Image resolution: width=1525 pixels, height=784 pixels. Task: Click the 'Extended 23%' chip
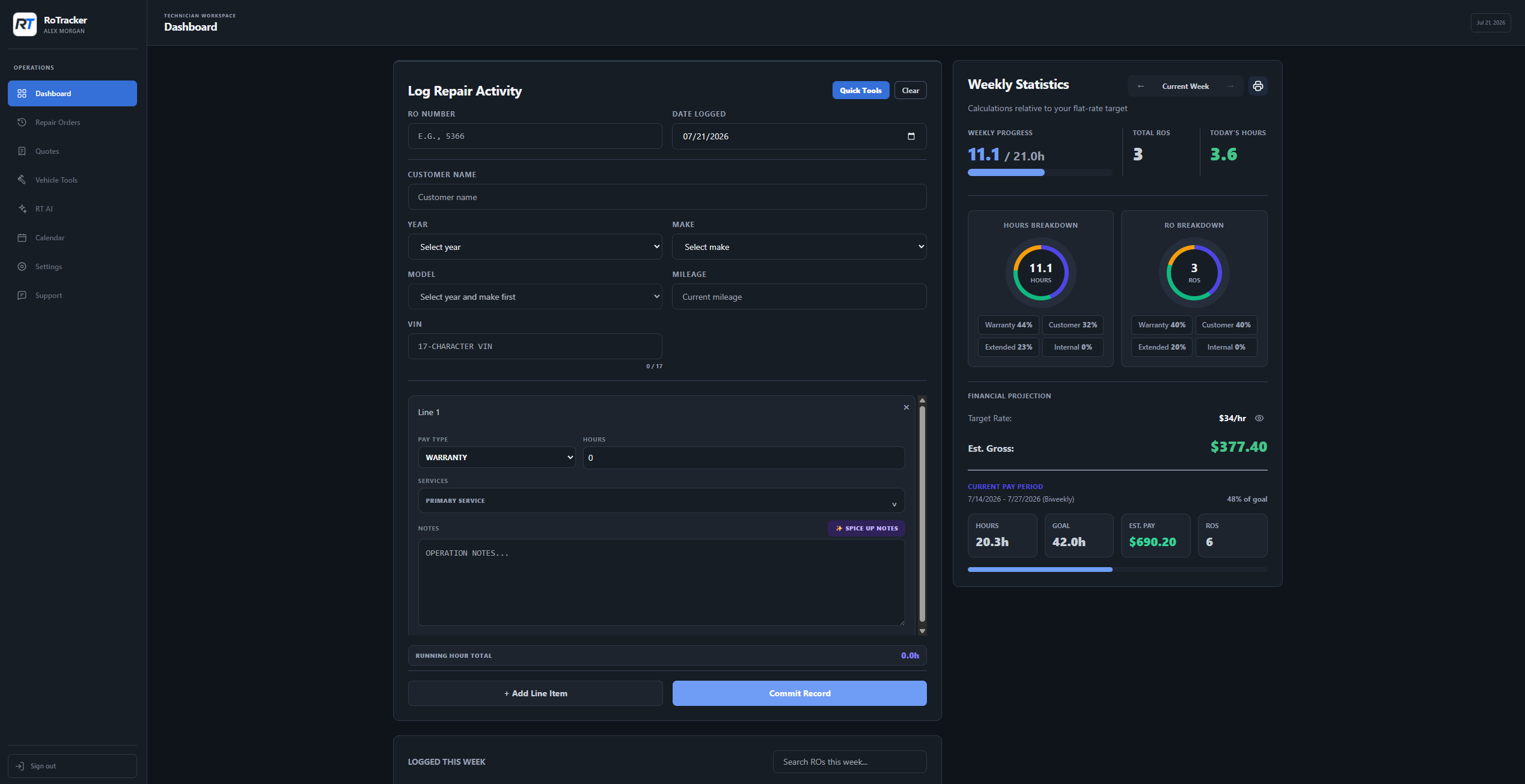pos(1008,347)
